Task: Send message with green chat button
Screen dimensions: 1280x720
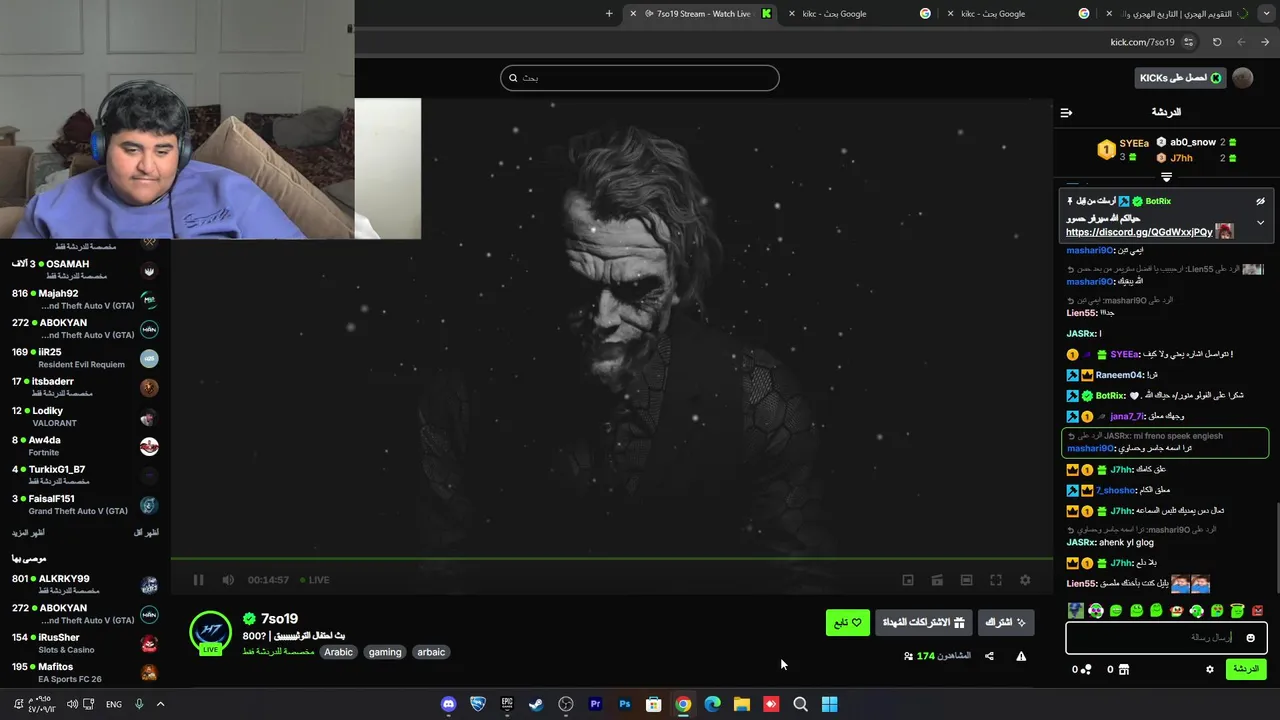Action: tap(1246, 669)
